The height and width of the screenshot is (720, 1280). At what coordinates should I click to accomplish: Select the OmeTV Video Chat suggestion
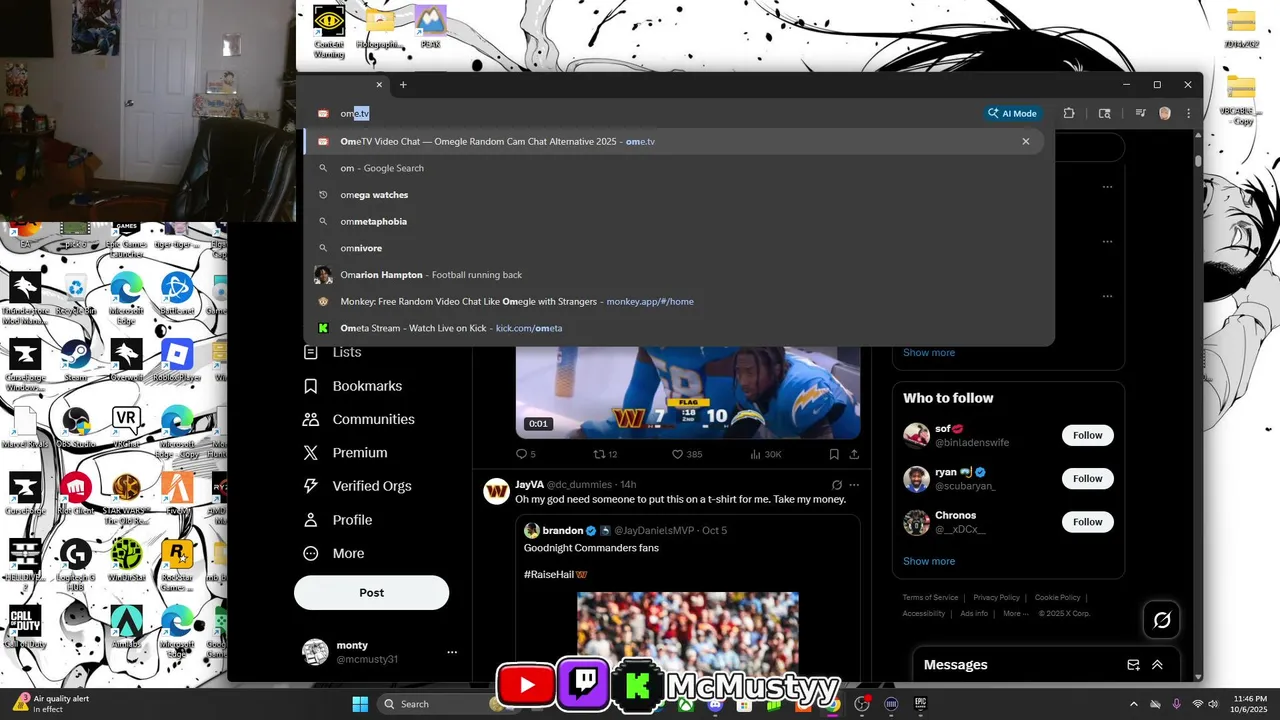coord(674,142)
